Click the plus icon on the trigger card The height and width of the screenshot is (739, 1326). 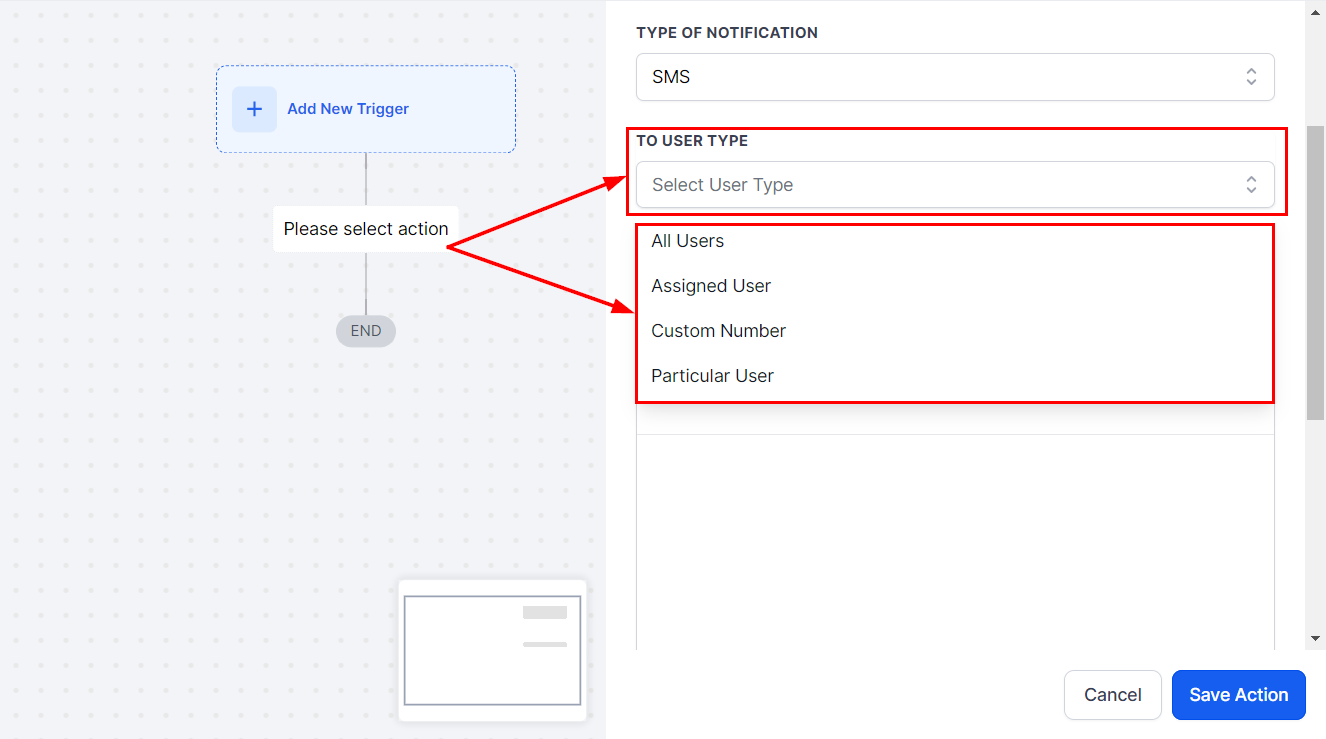254,109
